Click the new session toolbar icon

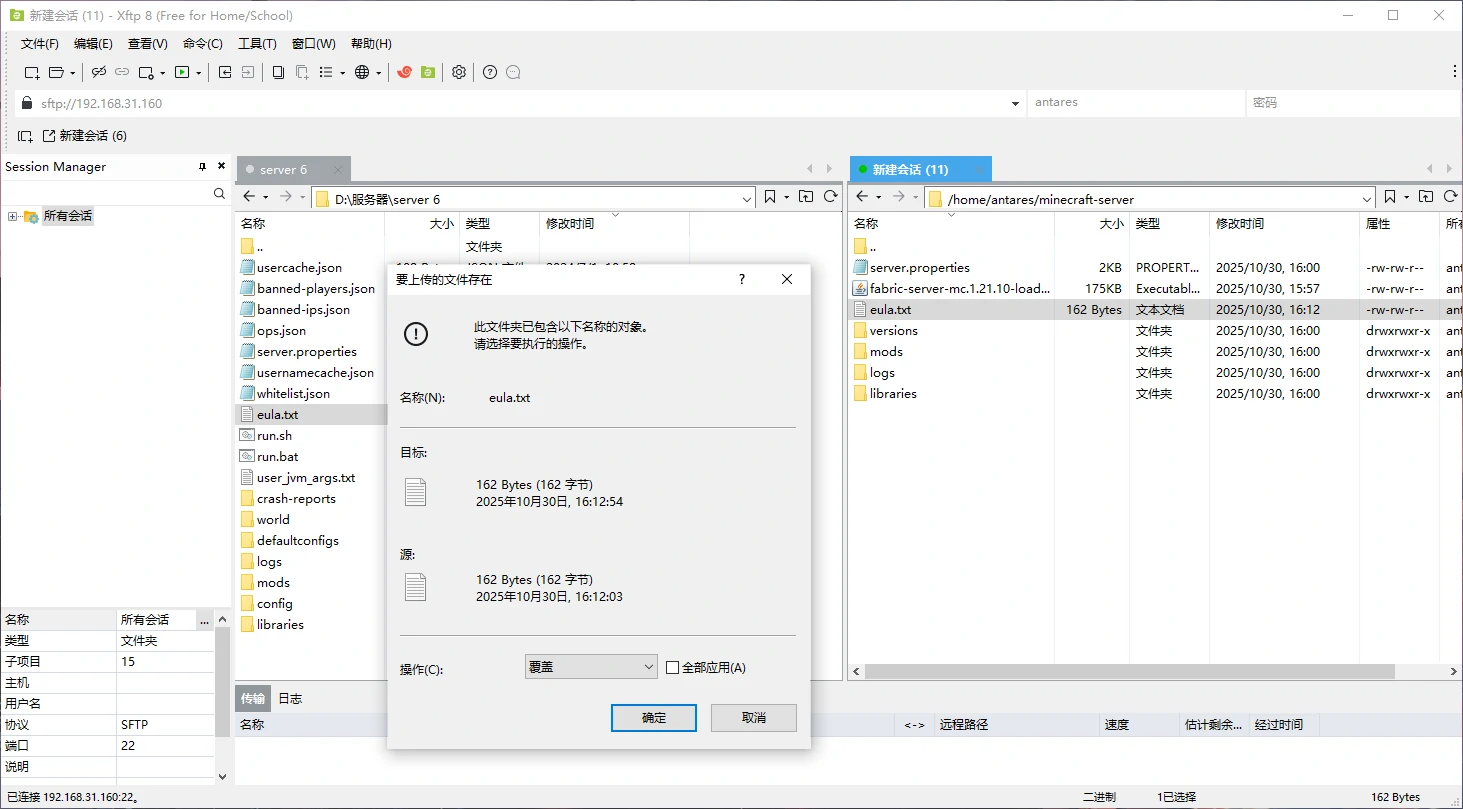tap(32, 72)
